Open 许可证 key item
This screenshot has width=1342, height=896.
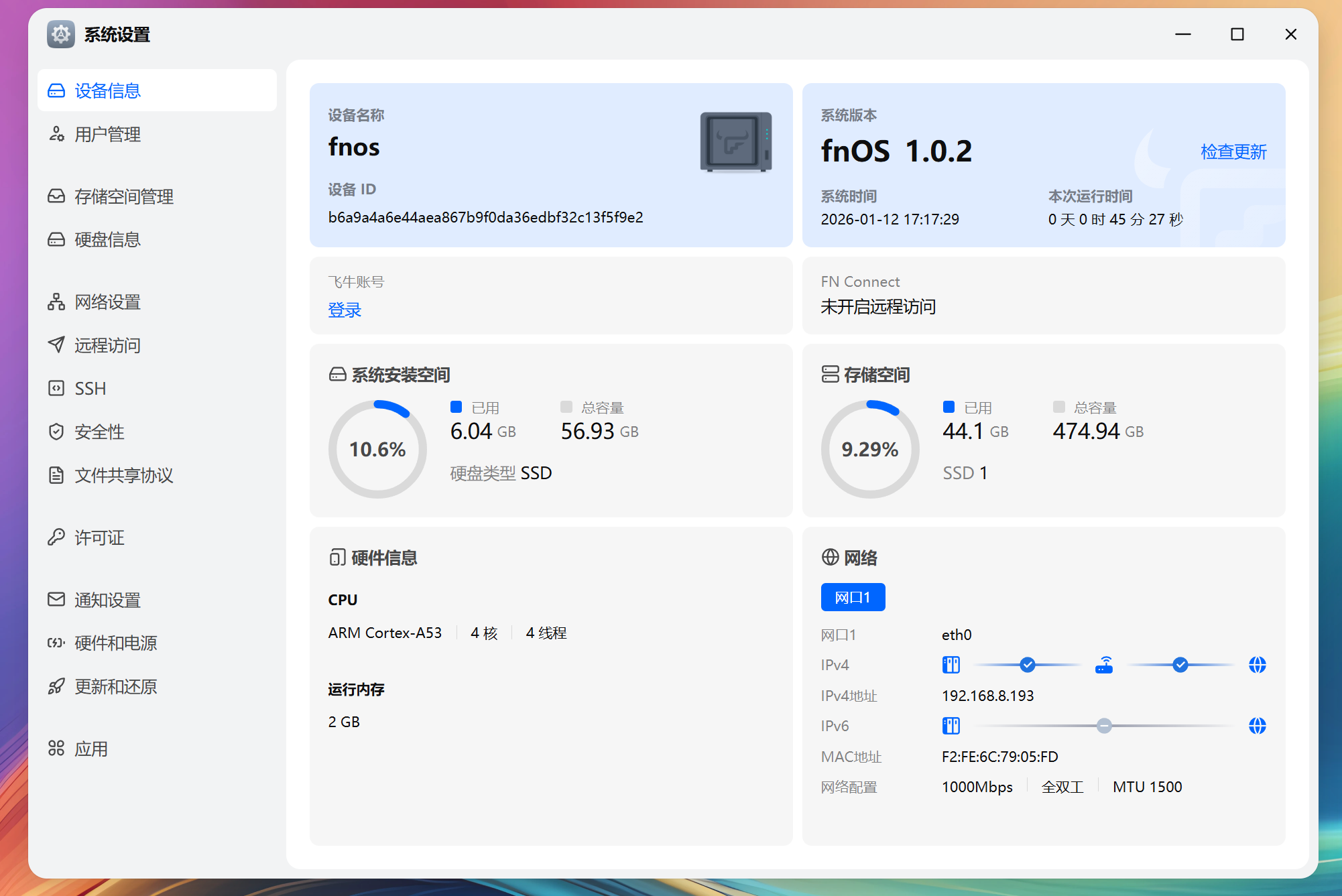coord(99,537)
